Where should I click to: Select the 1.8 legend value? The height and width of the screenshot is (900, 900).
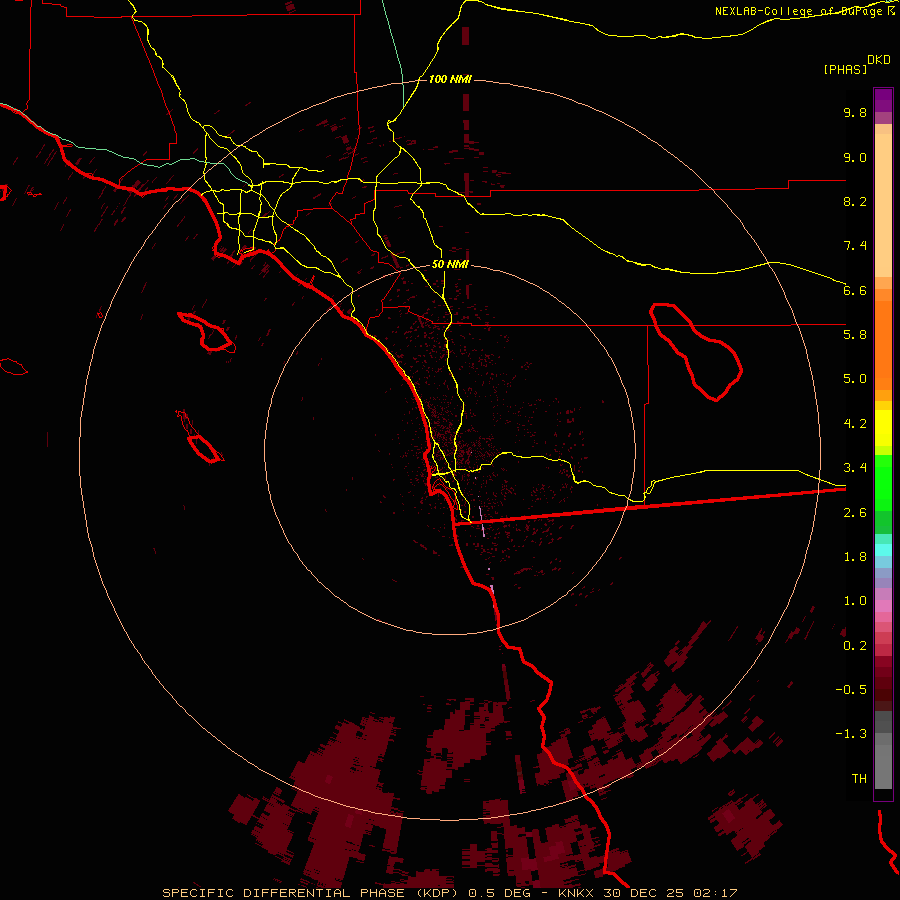point(855,557)
